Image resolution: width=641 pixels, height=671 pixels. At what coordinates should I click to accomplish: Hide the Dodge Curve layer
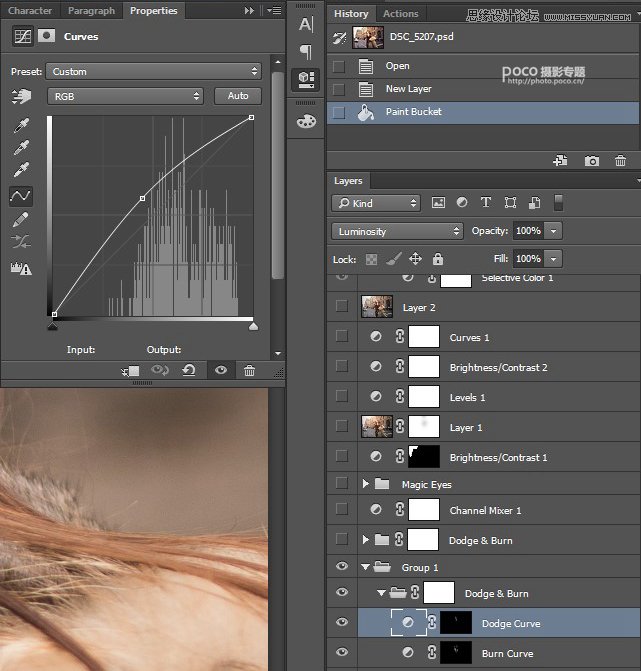click(x=342, y=623)
